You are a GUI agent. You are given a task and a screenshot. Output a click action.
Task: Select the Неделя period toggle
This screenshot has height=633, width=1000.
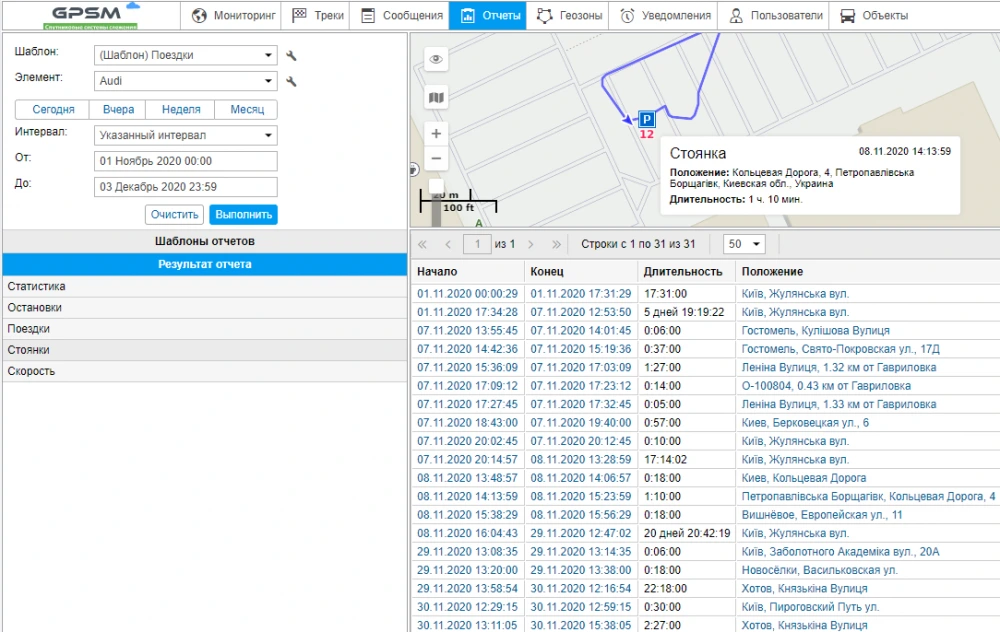(181, 110)
